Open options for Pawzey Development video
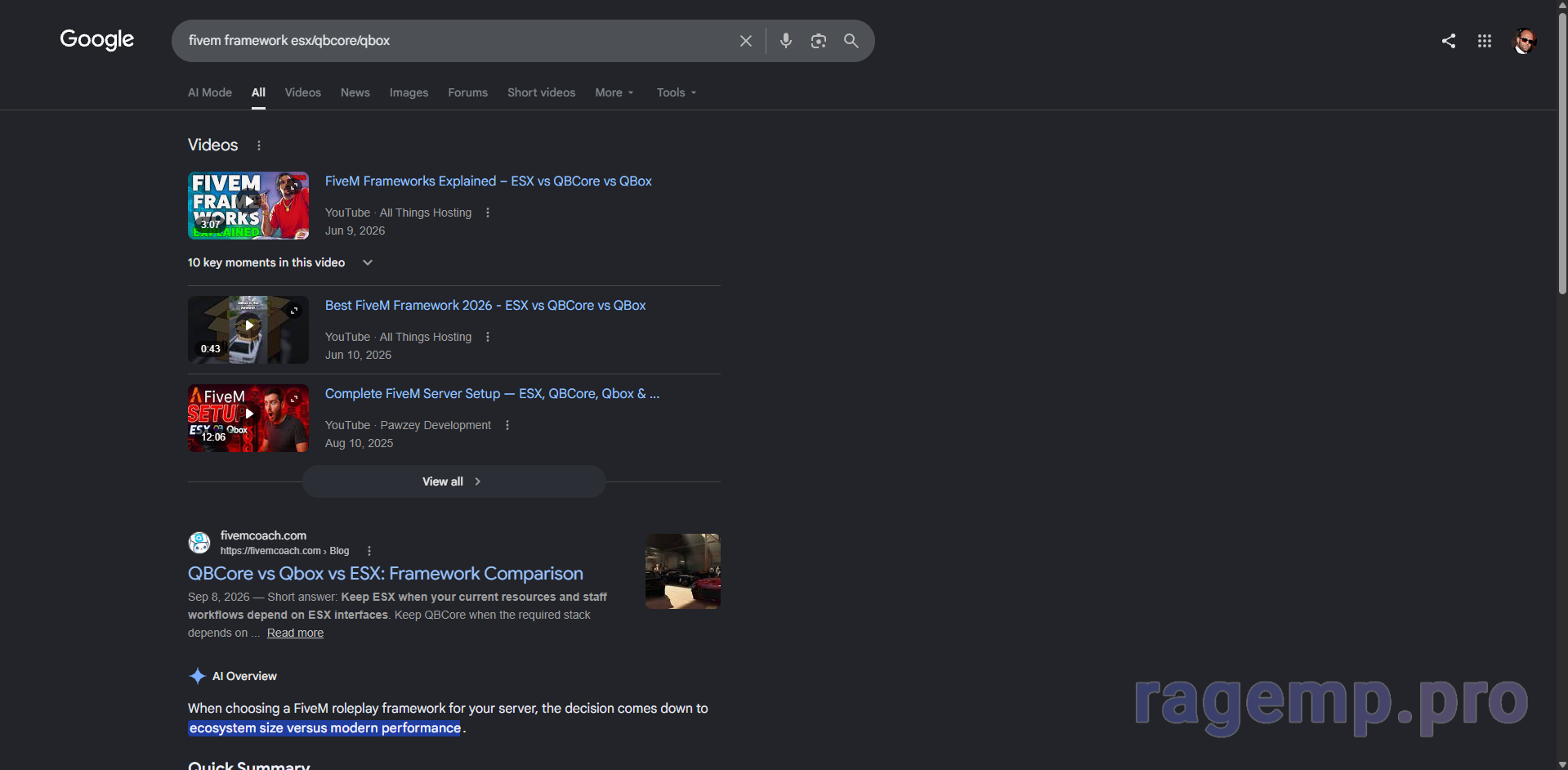 click(507, 425)
